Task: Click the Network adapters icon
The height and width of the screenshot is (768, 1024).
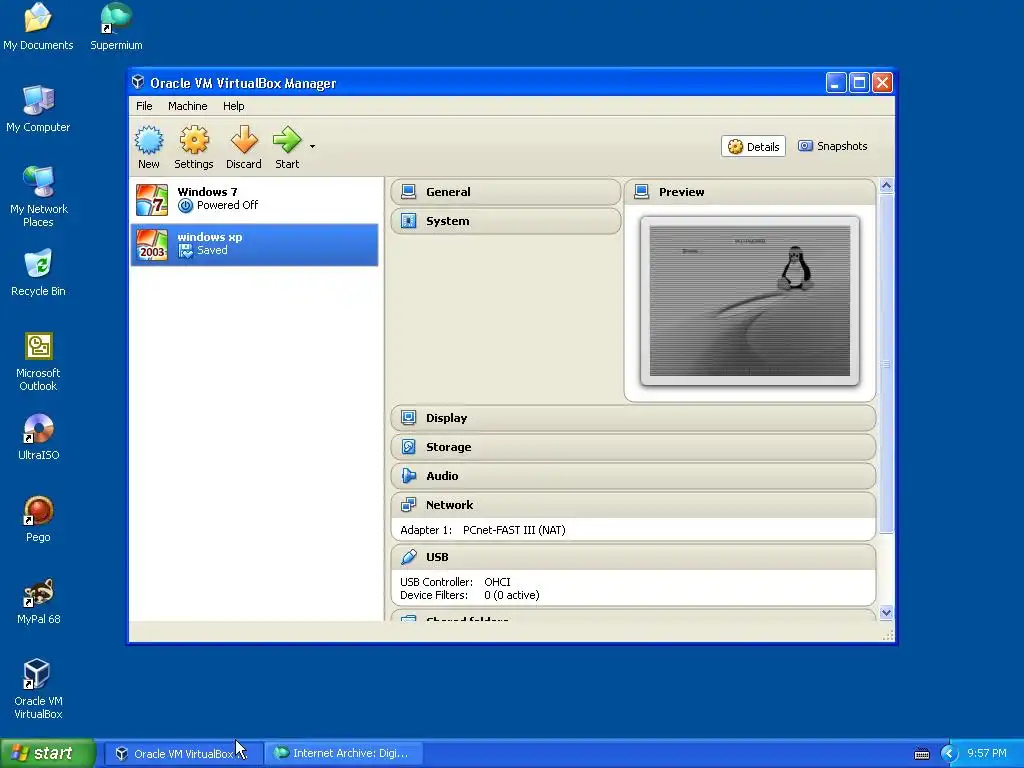Action: coord(409,505)
